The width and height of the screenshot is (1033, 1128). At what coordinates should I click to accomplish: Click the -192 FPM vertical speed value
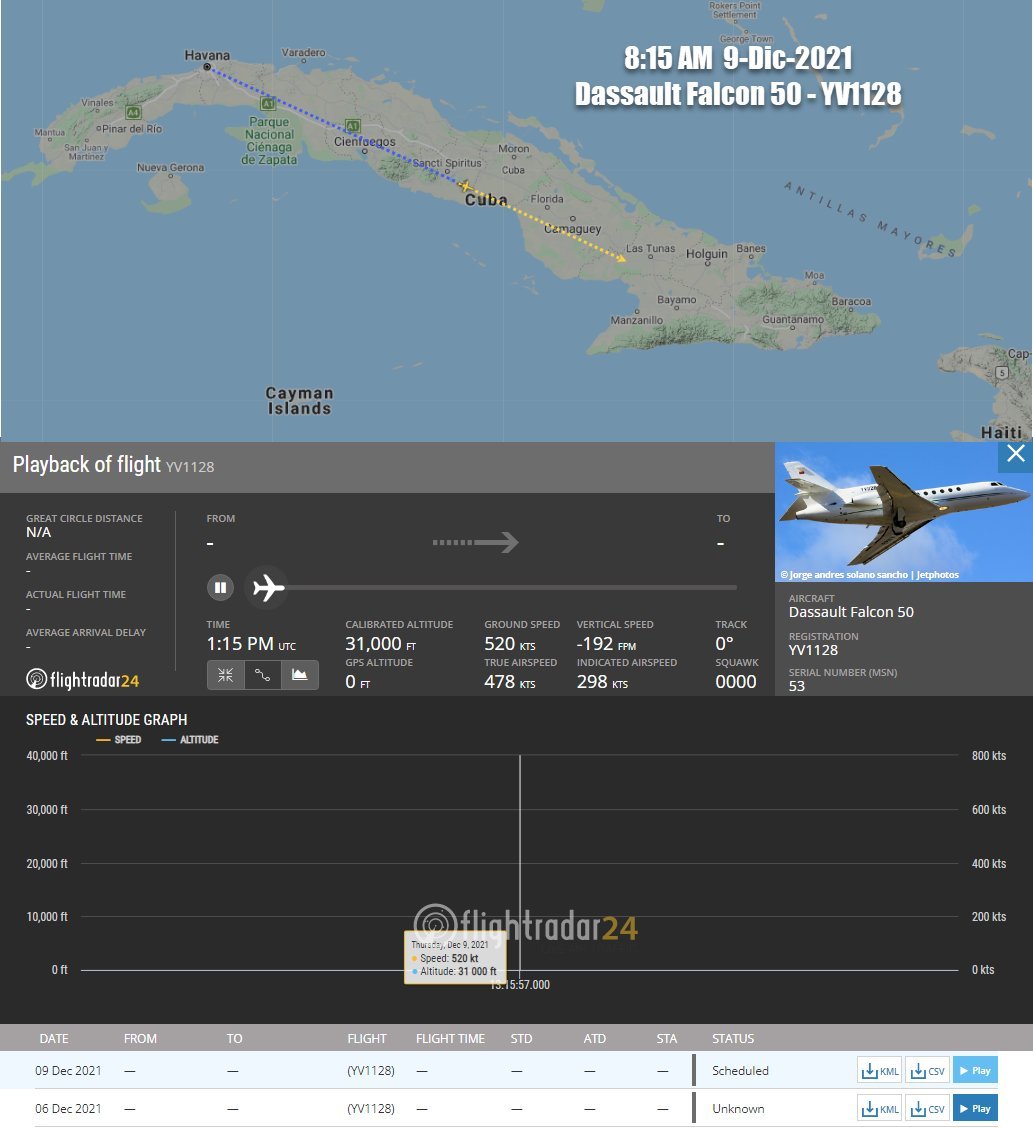606,644
